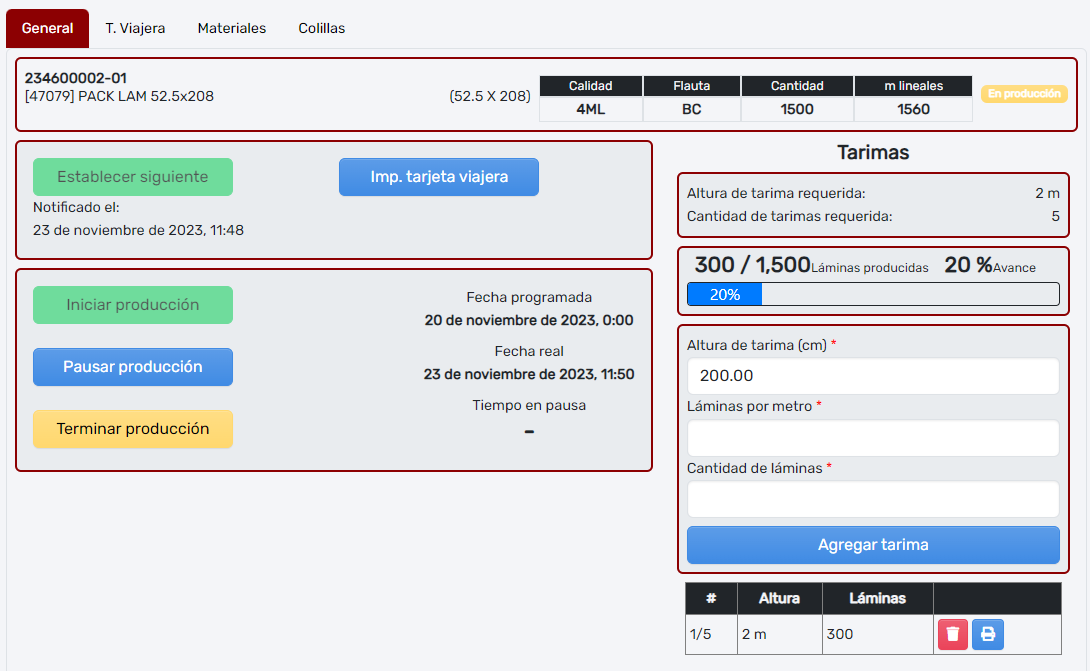Focus the Altura de tarima field
This screenshot has width=1090, height=671.
click(873, 376)
